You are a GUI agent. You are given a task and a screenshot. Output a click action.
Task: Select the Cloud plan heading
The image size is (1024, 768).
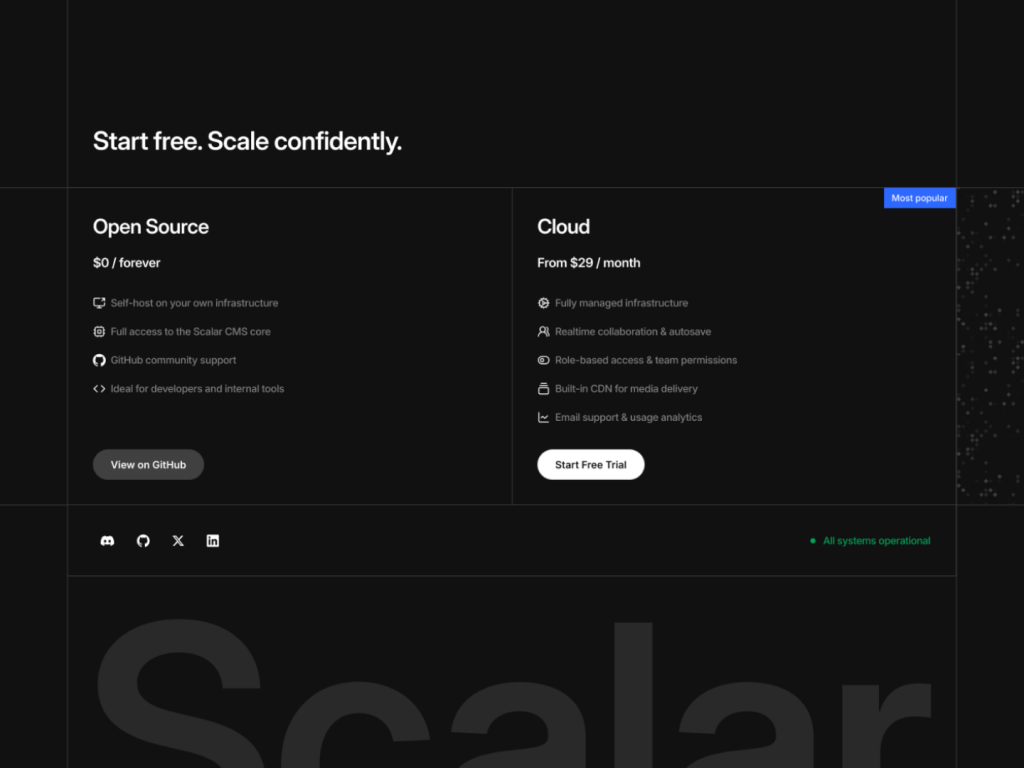[563, 227]
